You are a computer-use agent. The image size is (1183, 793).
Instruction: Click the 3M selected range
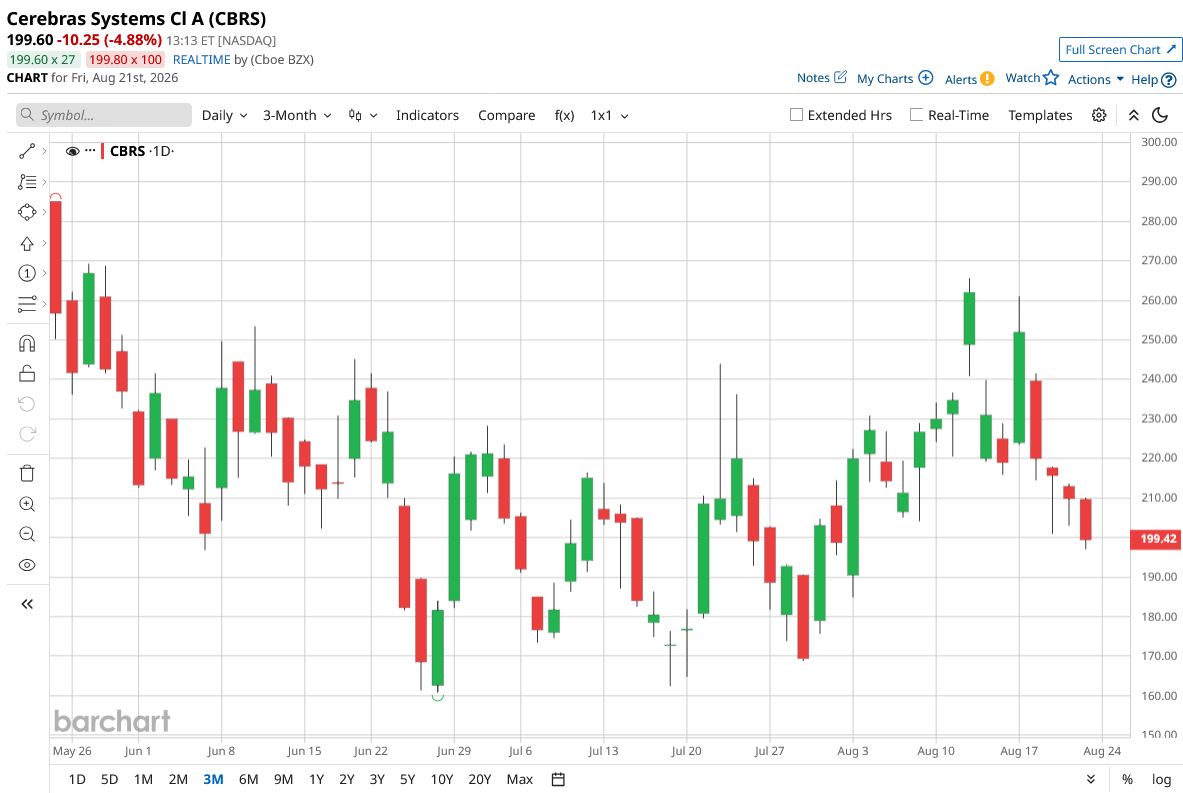[214, 779]
